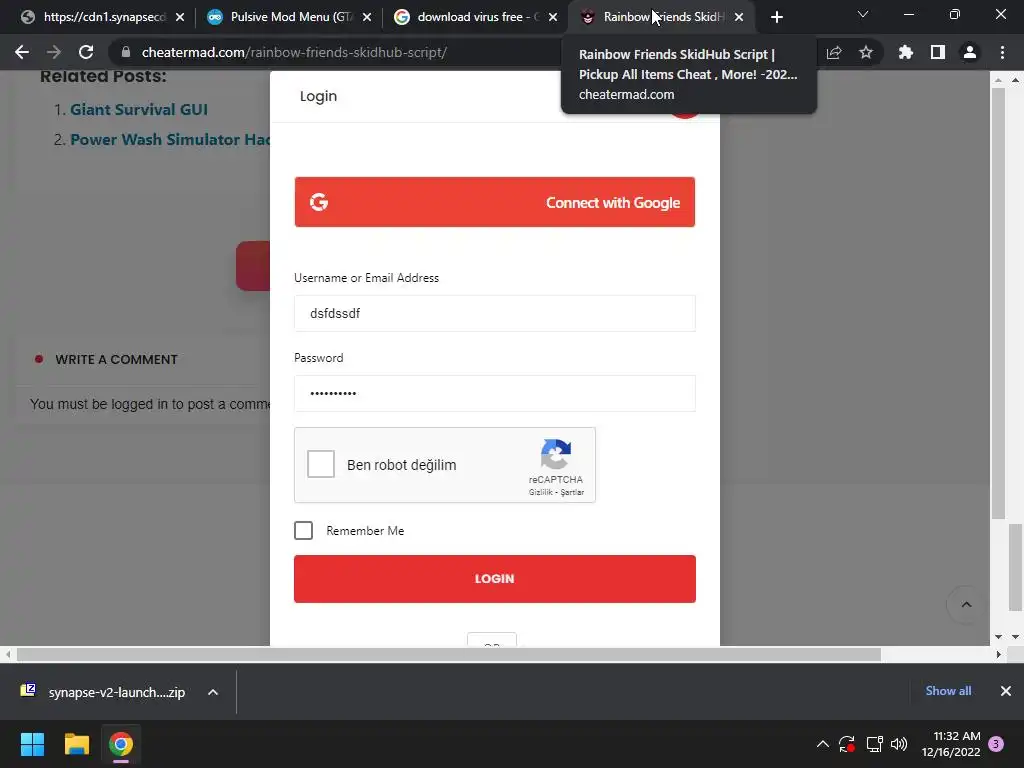Viewport: 1024px width, 768px height.
Task: Select the Rainbow Friends SkidHub tab
Action: [x=660, y=17]
